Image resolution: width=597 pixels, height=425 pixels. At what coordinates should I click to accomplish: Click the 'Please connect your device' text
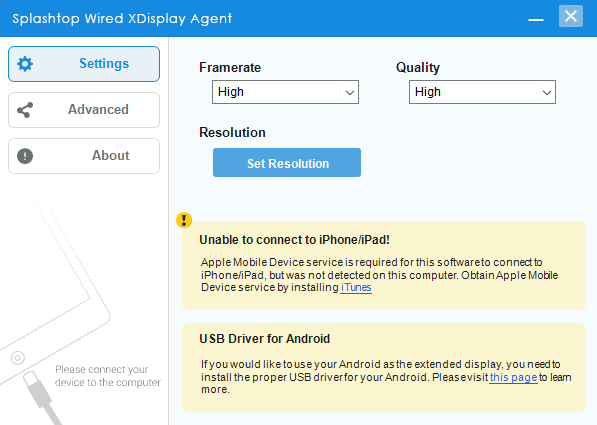tap(108, 376)
